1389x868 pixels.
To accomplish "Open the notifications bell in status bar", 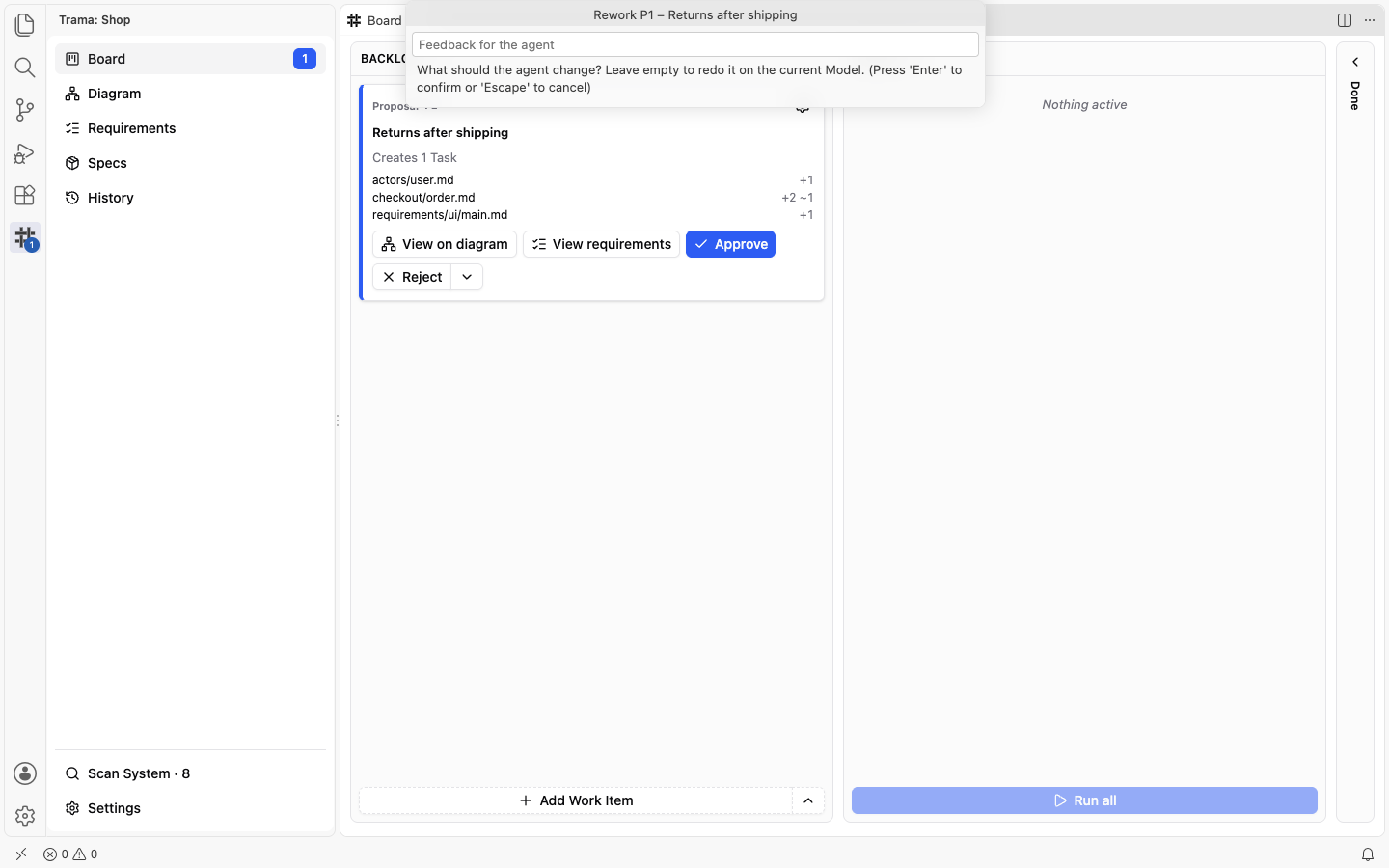I will [1368, 854].
